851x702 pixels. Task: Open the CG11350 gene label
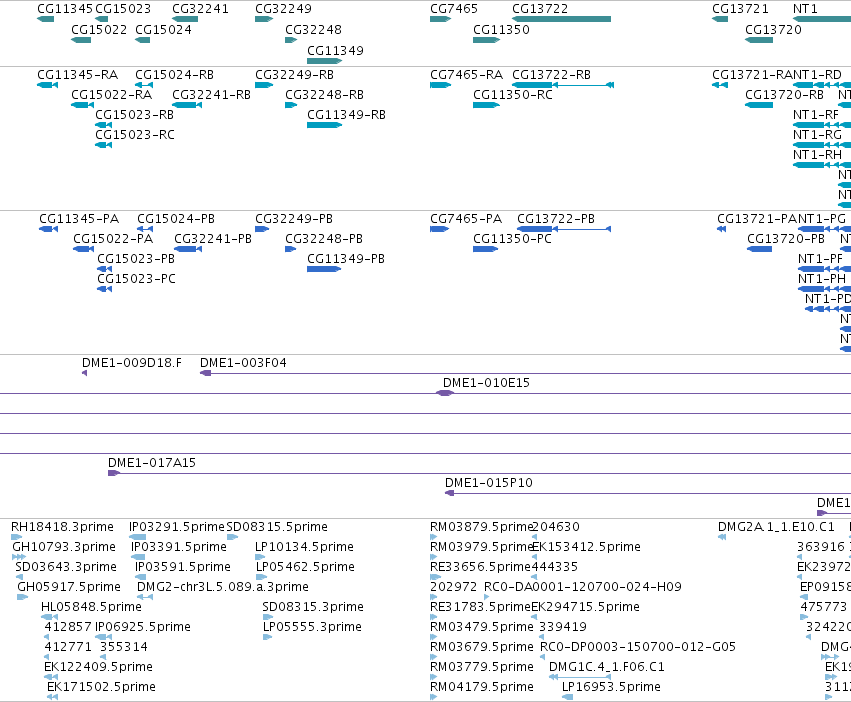[501, 30]
